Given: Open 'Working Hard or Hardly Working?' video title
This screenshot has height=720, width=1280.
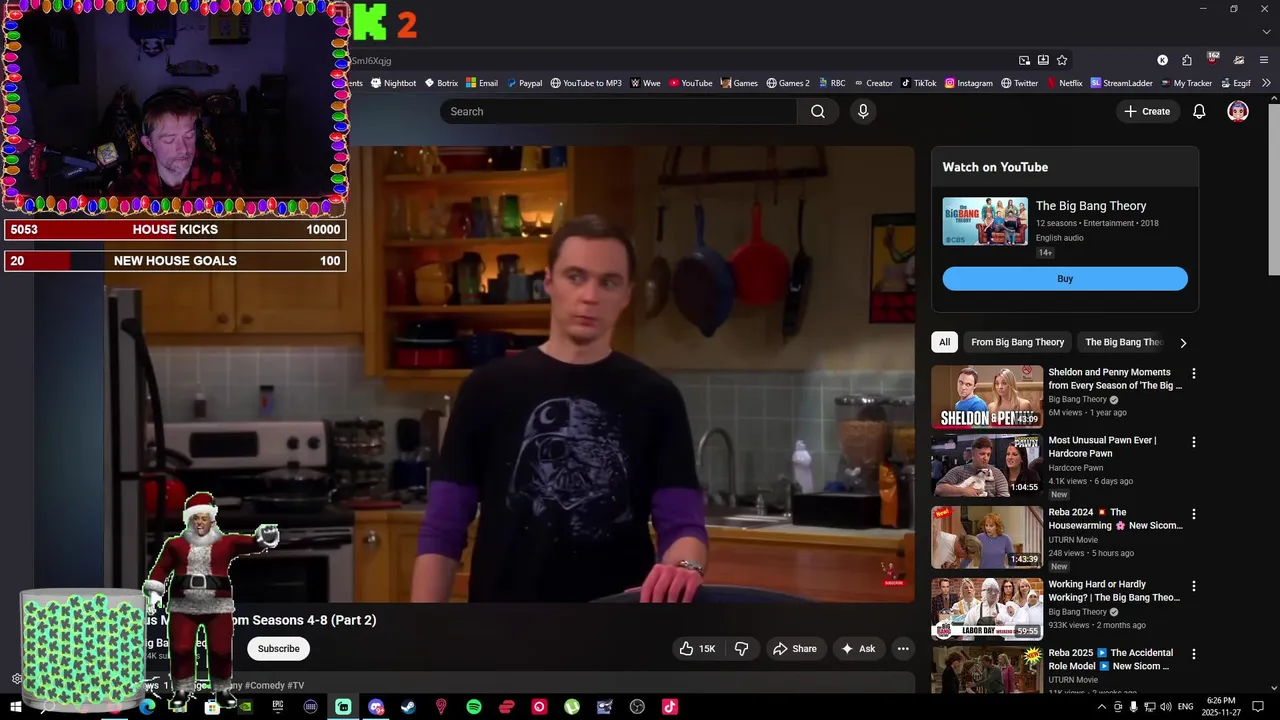Looking at the screenshot, I should coord(1114,591).
